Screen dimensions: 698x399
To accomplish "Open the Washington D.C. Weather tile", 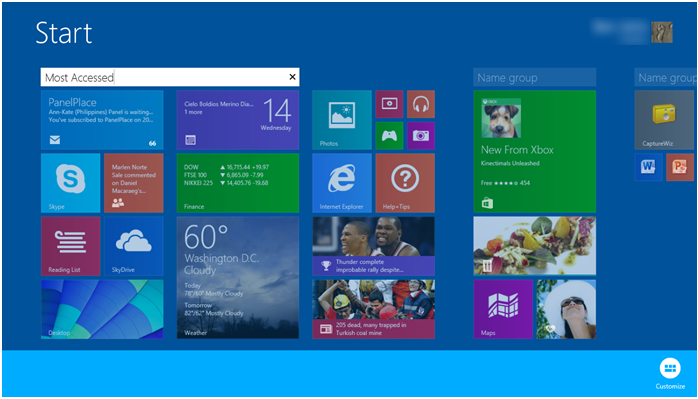I will click(x=238, y=278).
